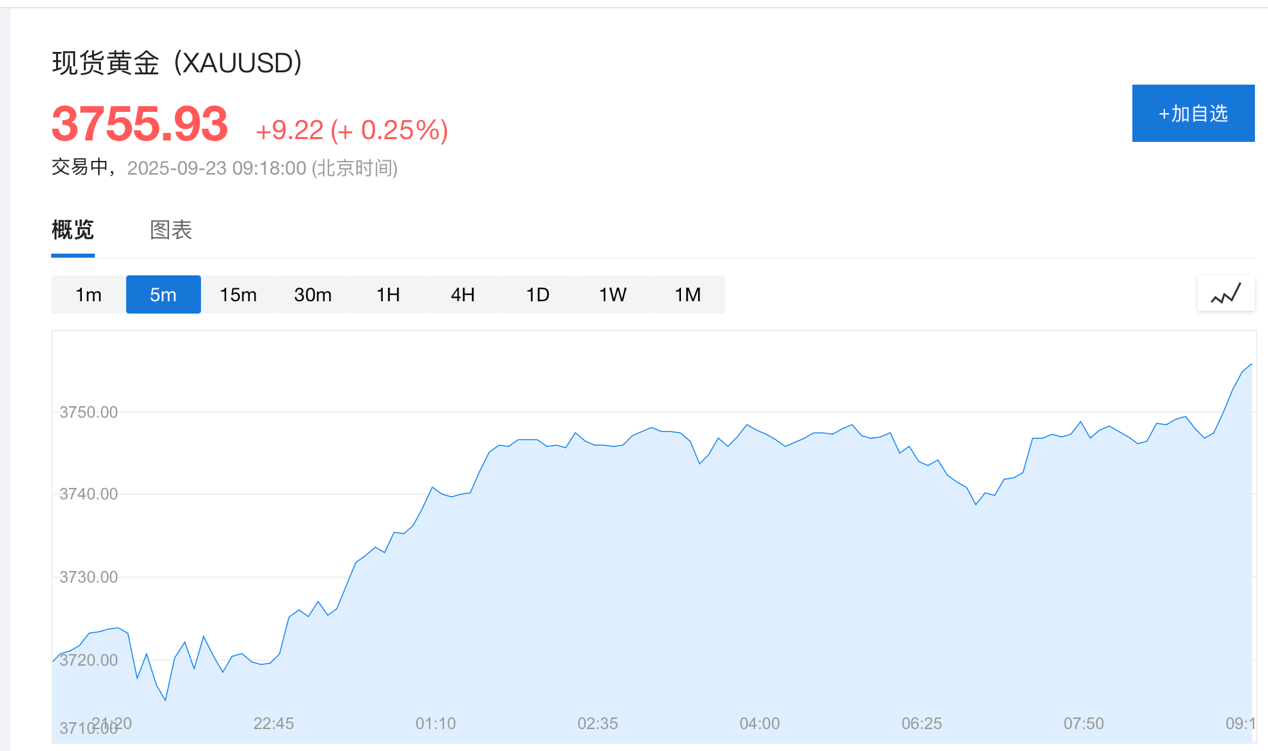Show the 1D daily chart
The image size is (1268, 751).
tap(538, 295)
